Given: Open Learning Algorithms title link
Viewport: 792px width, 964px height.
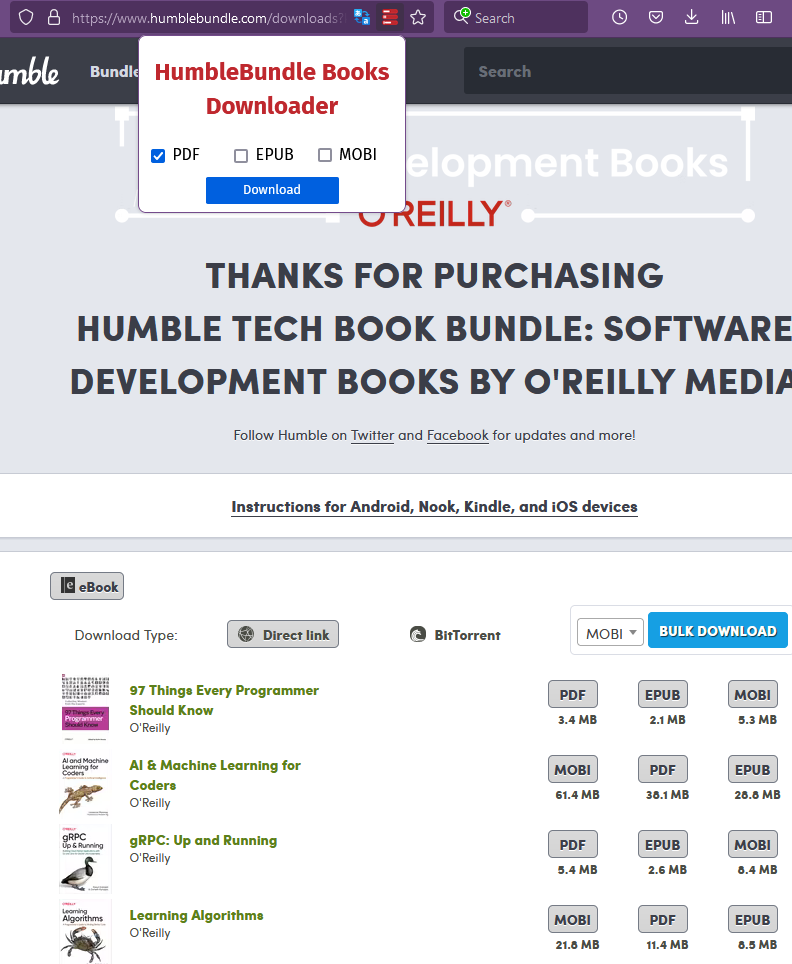Looking at the screenshot, I should 196,915.
